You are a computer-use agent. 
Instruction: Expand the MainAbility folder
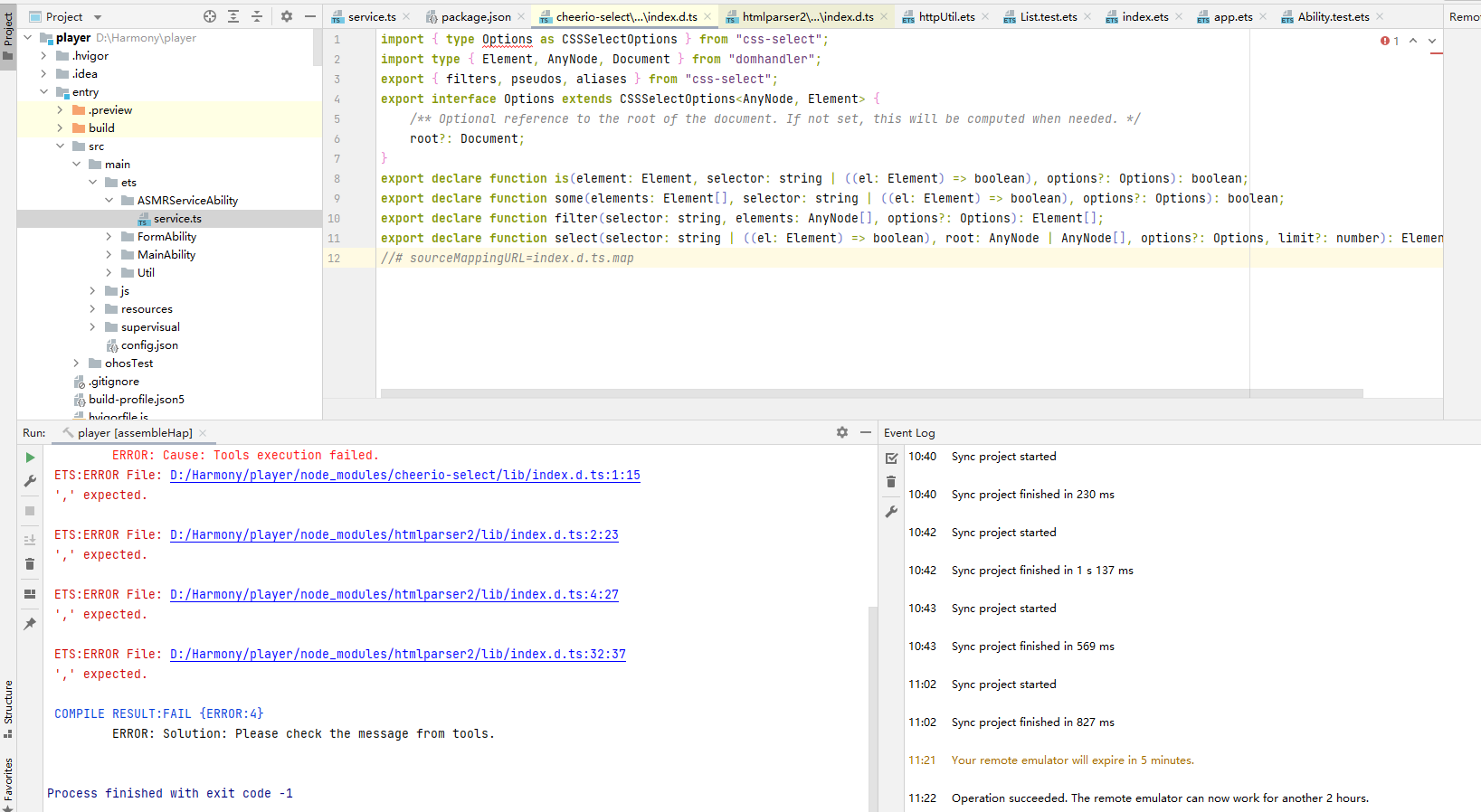pos(109,255)
